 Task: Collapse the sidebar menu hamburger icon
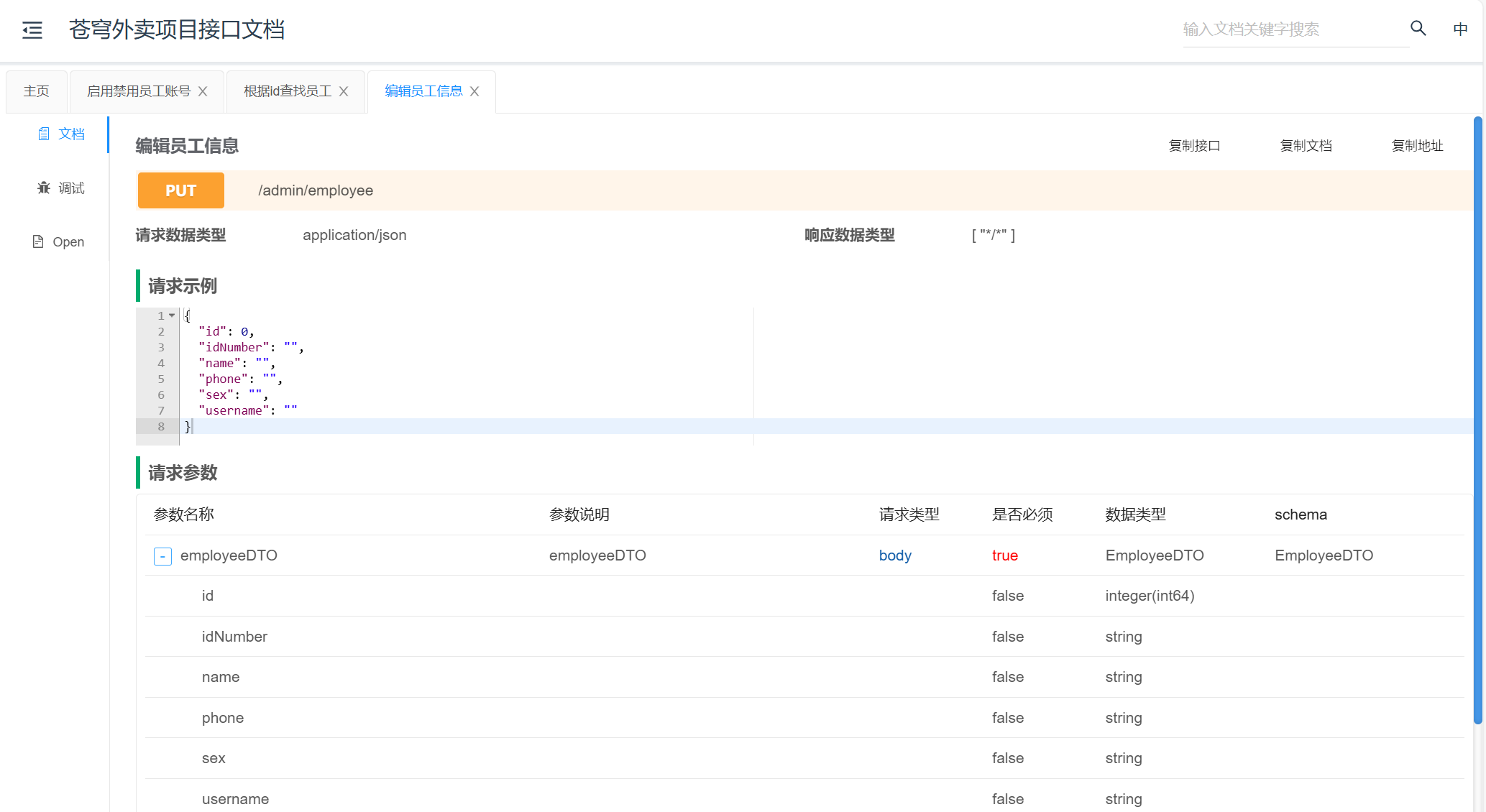(32, 29)
